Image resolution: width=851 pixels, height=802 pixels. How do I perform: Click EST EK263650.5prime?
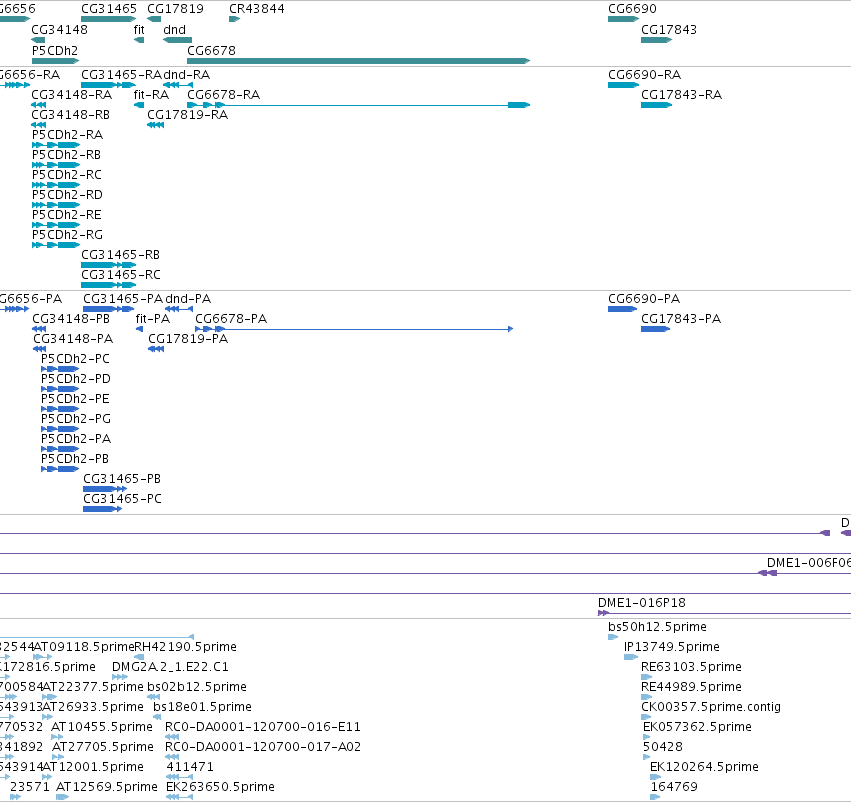[220, 787]
